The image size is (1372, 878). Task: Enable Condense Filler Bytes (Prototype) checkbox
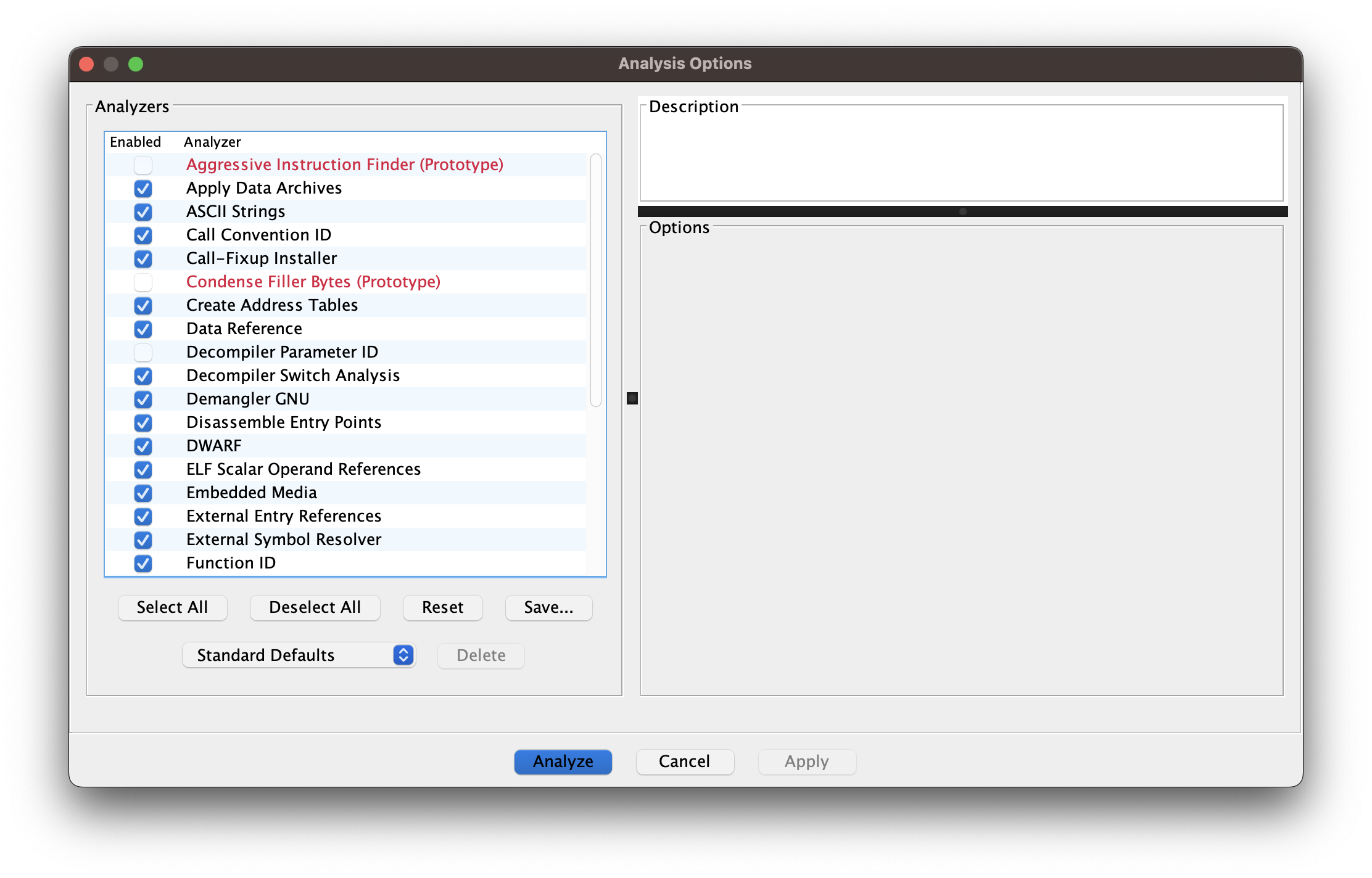143,282
